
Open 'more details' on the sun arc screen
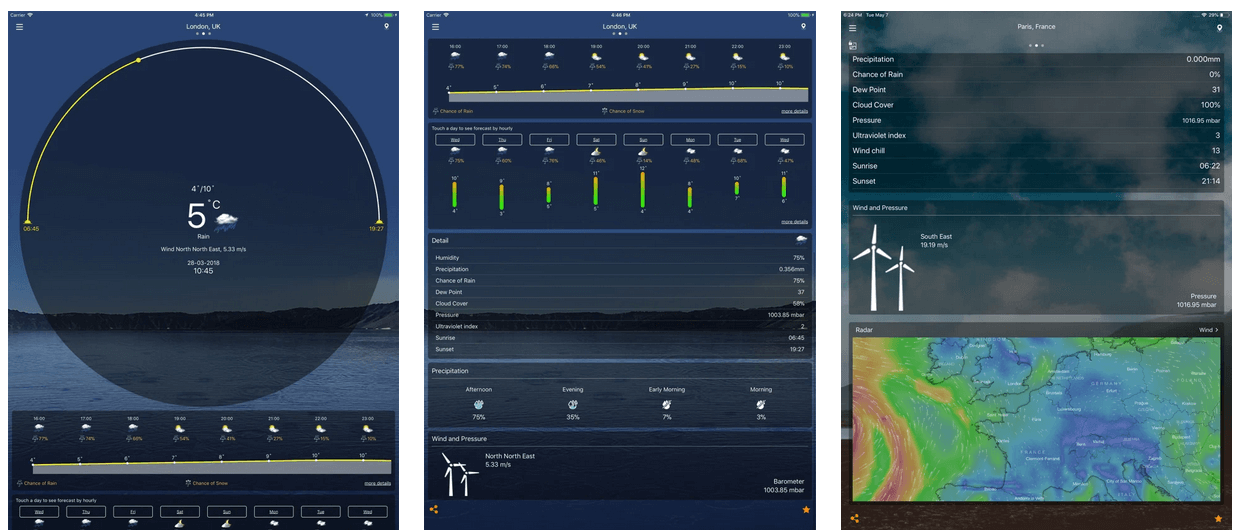coord(378,483)
